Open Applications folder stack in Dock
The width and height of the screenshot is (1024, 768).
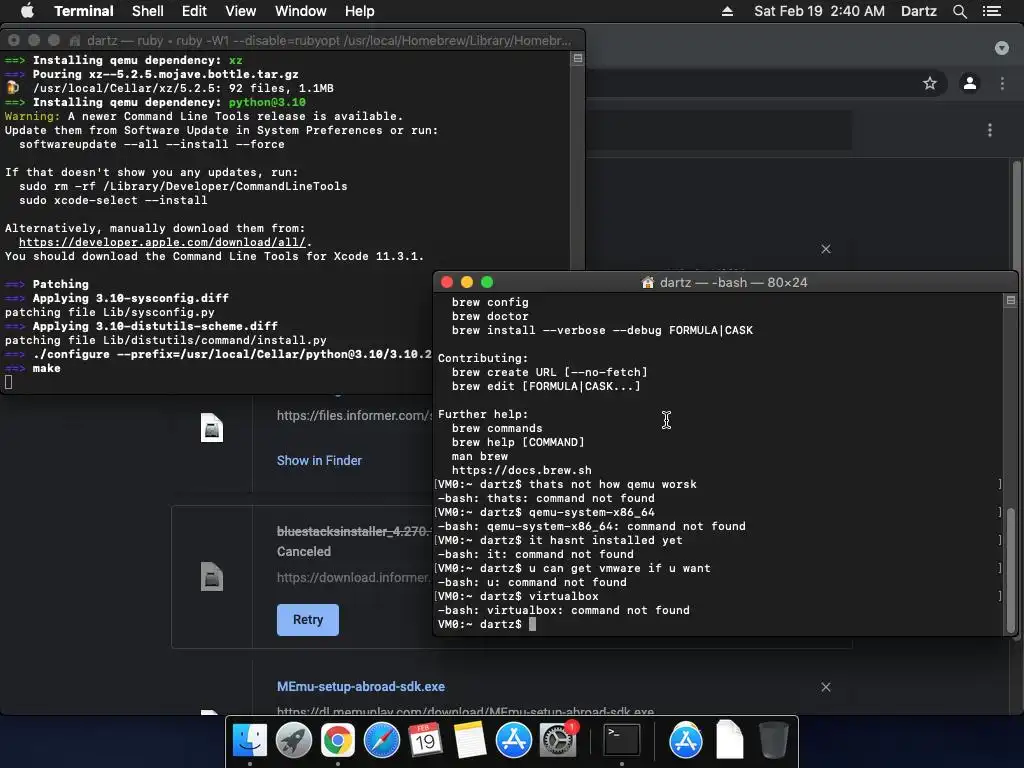tap(685, 740)
